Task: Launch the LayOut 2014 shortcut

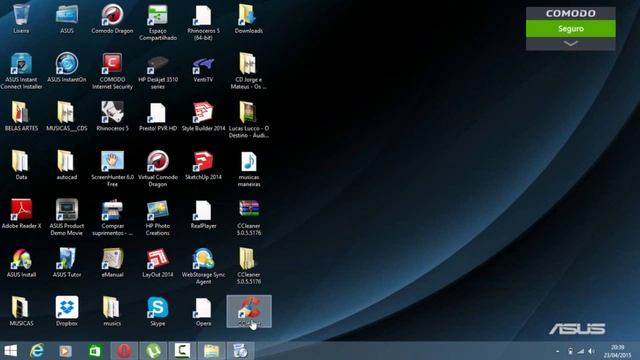Action: point(158,263)
